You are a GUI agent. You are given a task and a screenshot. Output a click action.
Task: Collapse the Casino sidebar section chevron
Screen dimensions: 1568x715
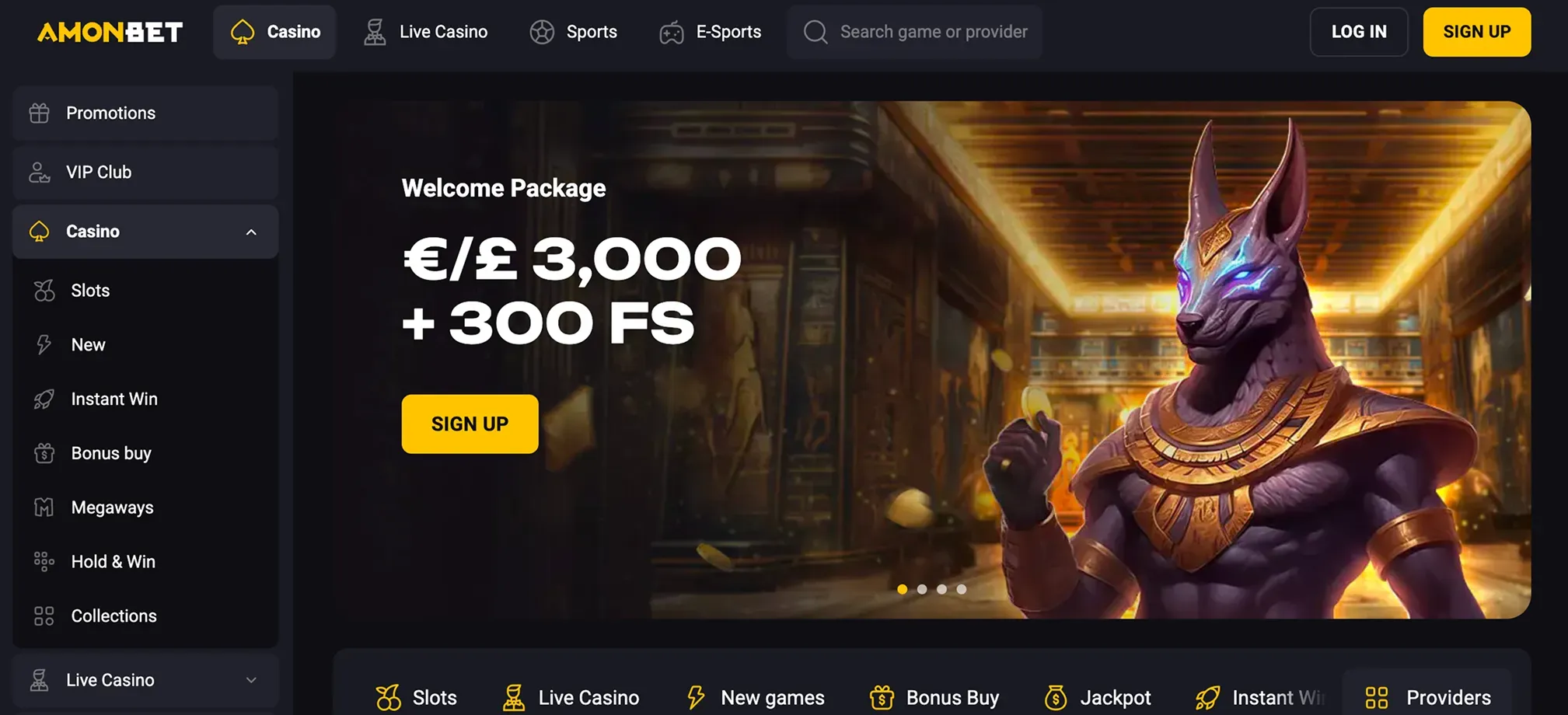251,232
